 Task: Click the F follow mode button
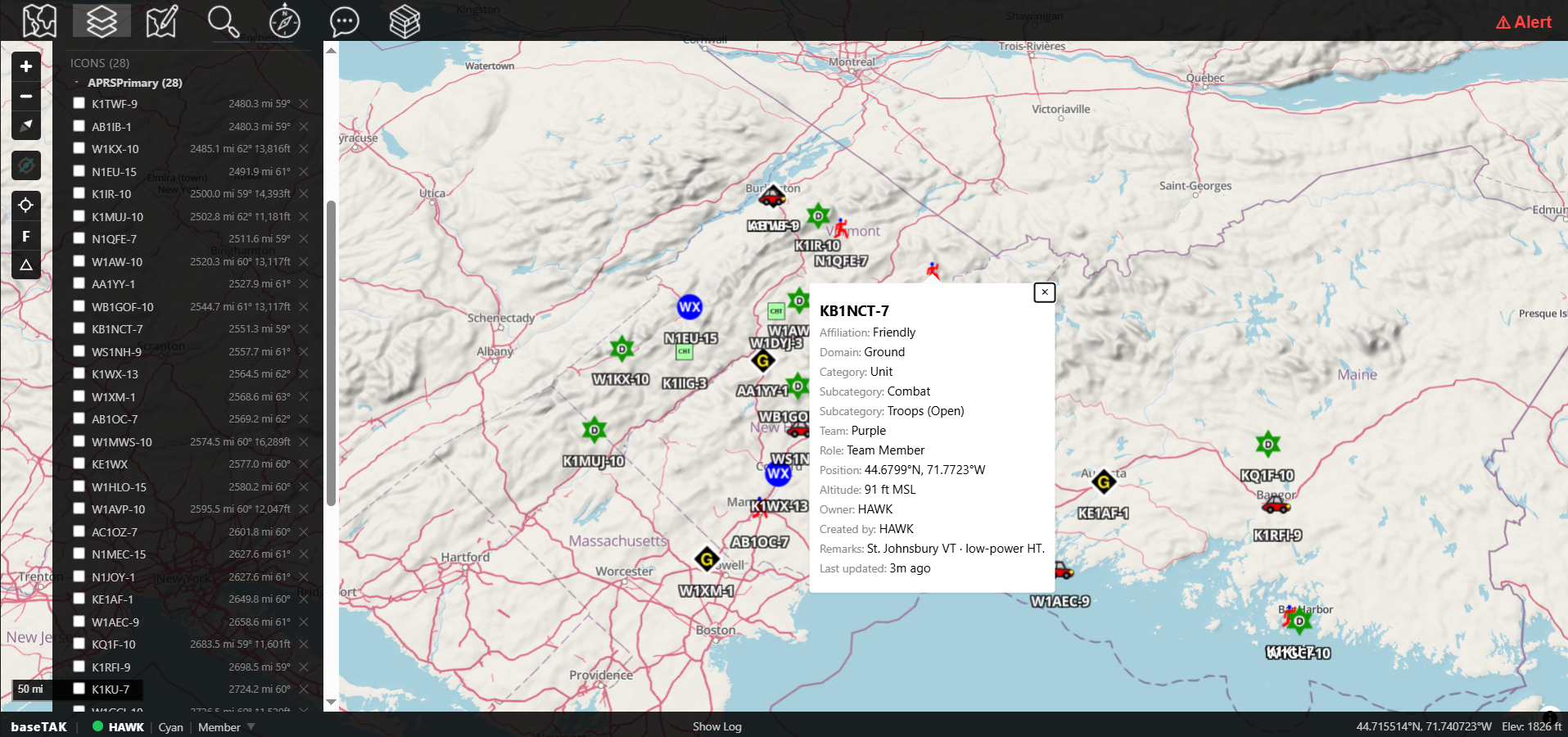coord(26,236)
